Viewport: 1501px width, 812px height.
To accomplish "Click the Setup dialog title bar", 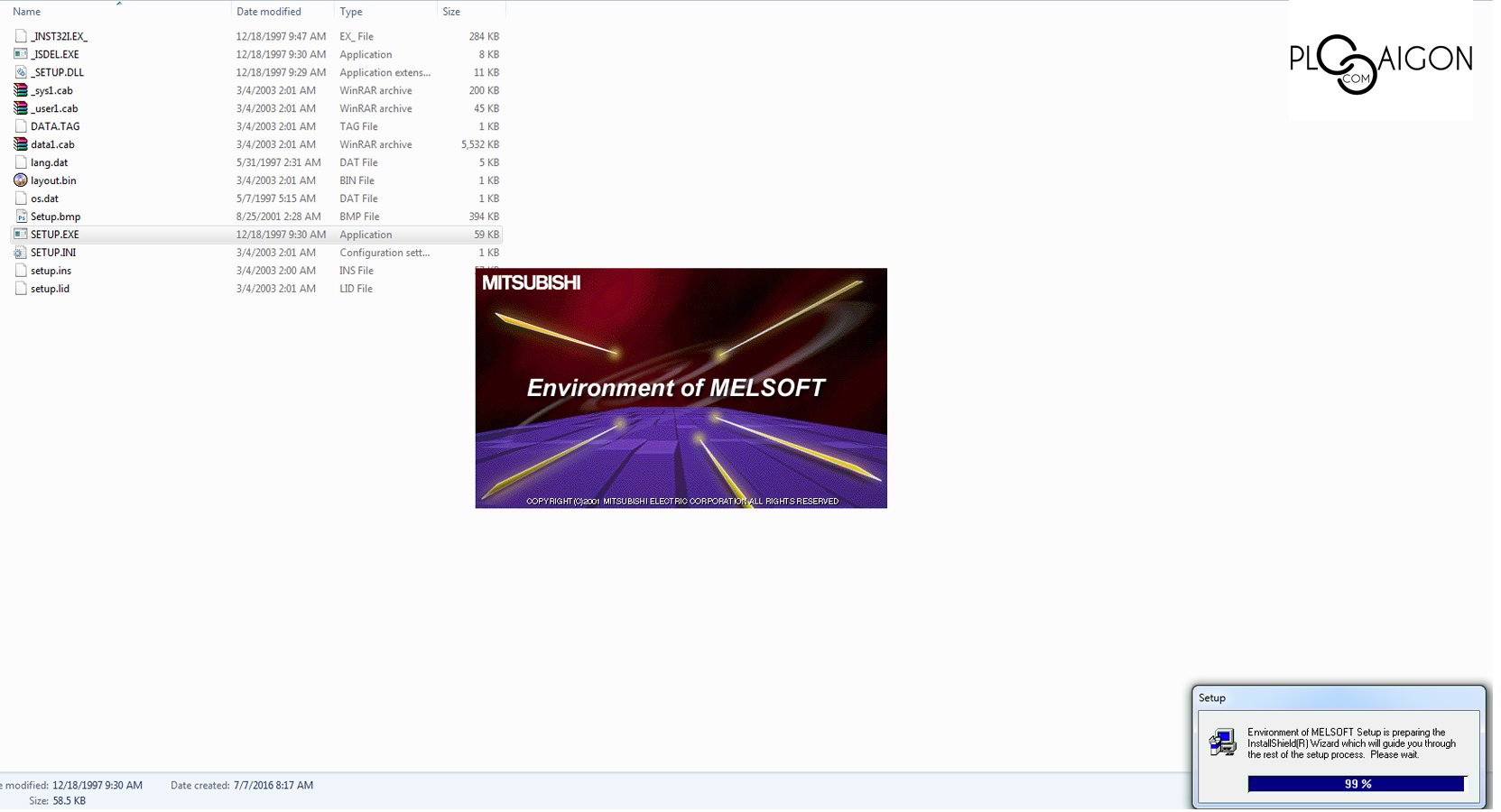I will click(1338, 697).
